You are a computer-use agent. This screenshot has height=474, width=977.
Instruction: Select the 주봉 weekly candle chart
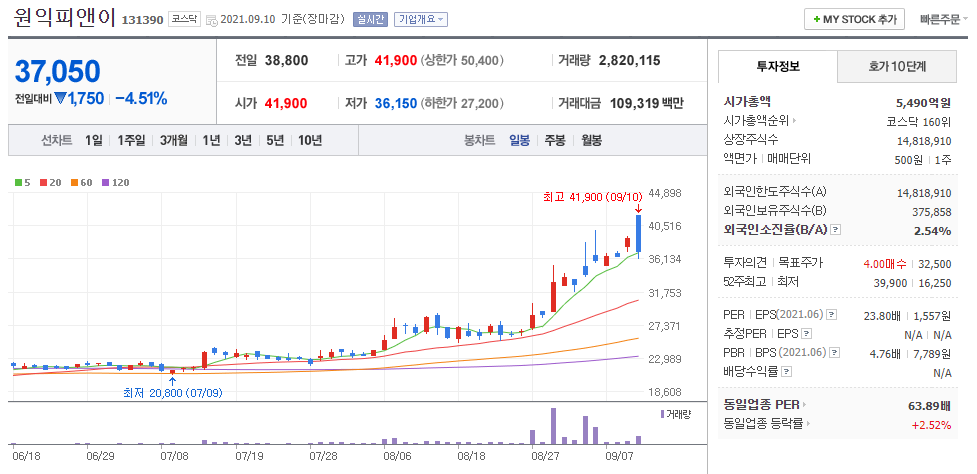point(555,140)
